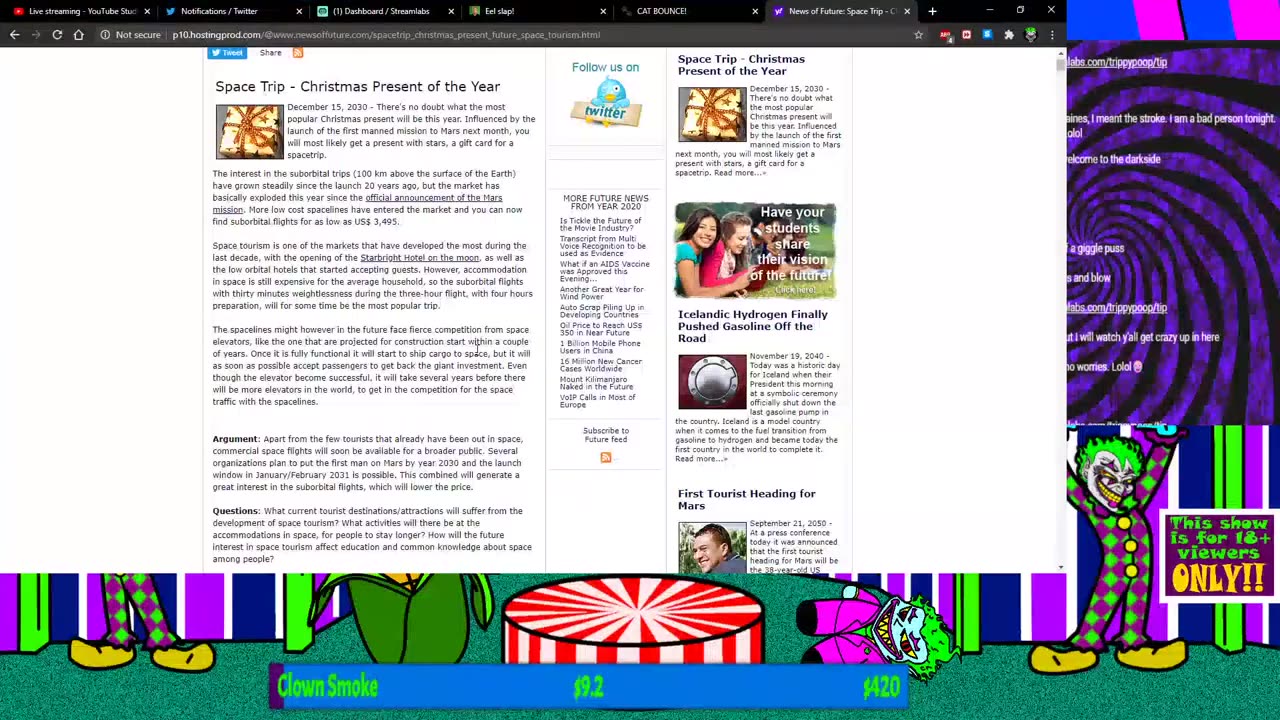Click the First Tourist man portrait thumbnail
Screen dimensions: 1280x720
712,546
